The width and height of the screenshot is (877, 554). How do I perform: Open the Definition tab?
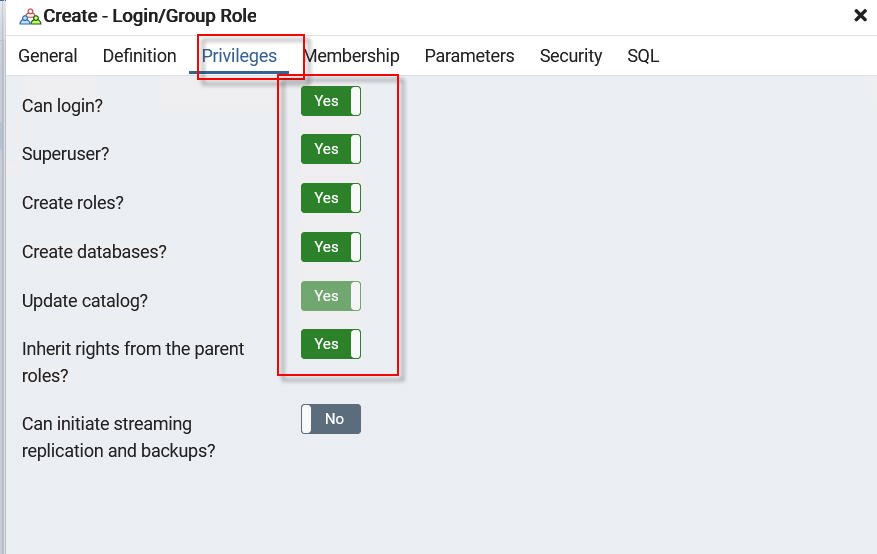pyautogui.click(x=139, y=56)
